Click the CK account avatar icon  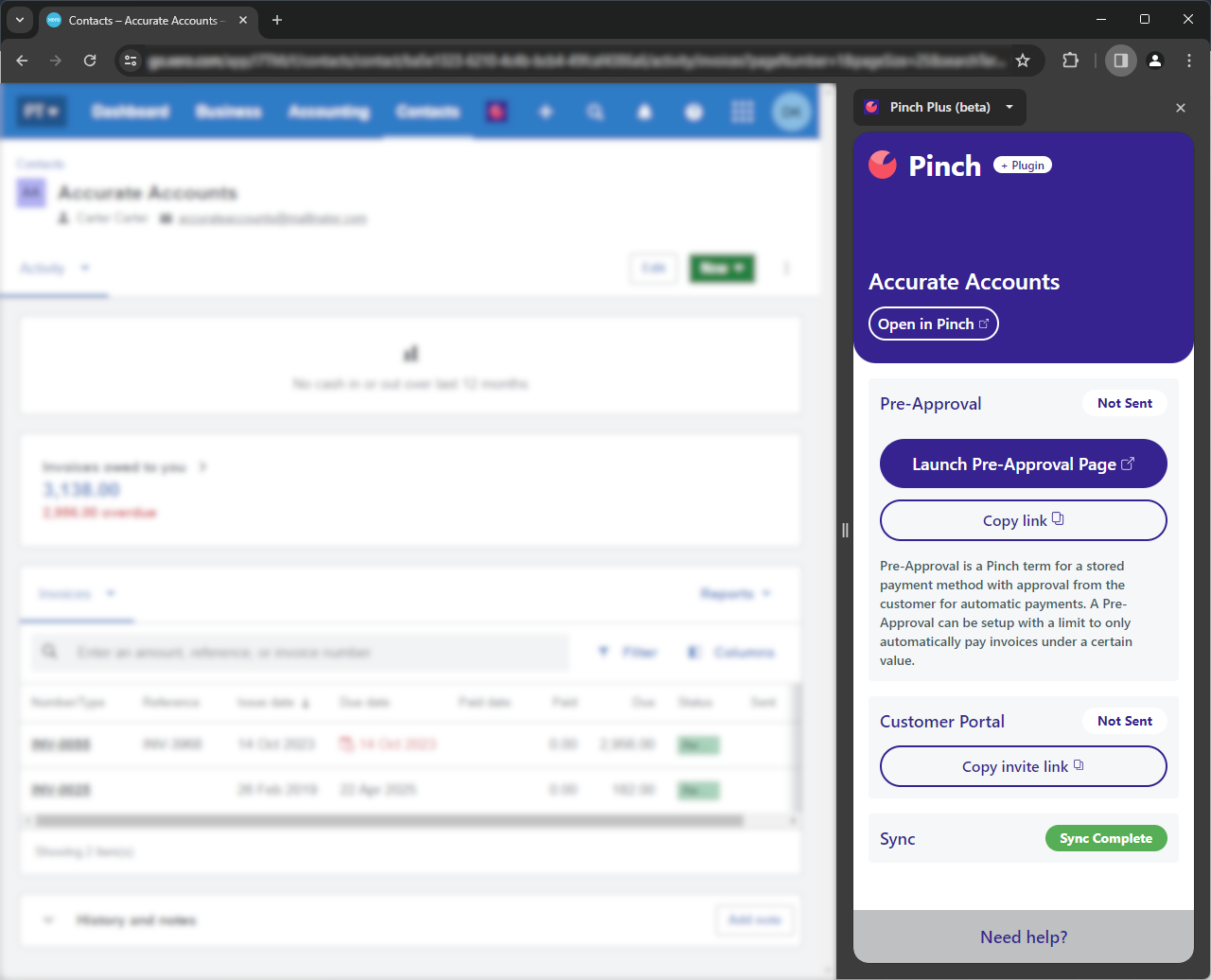pos(793,111)
